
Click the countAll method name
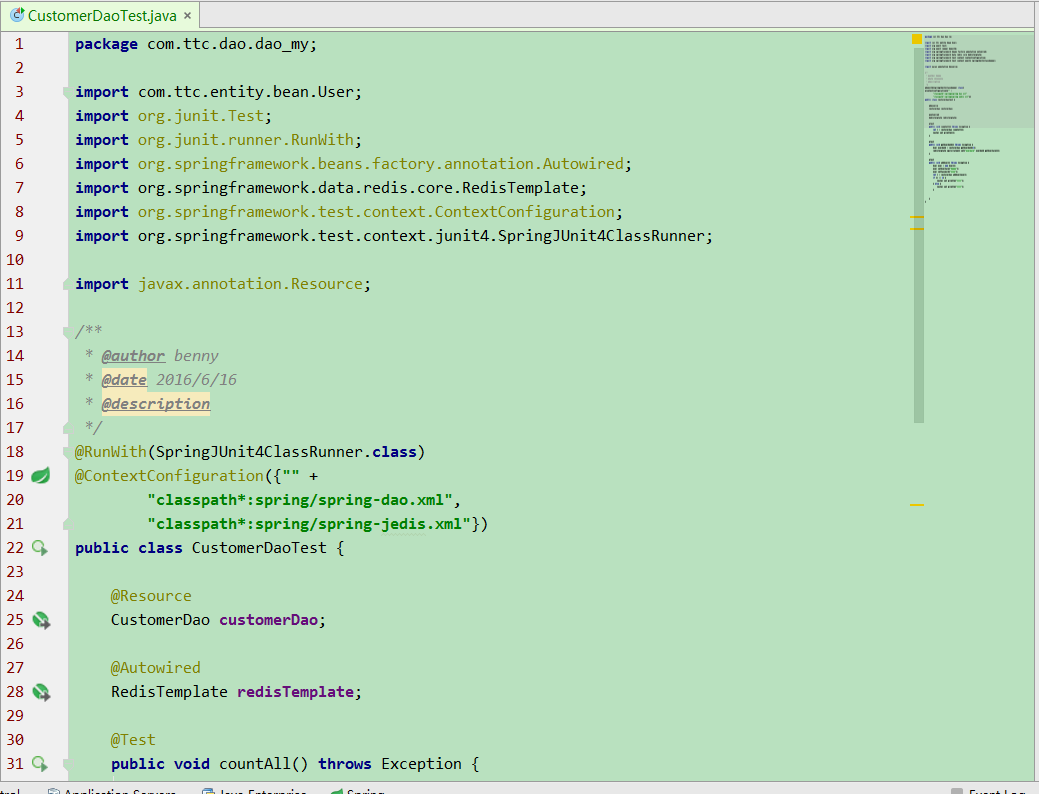coord(254,764)
